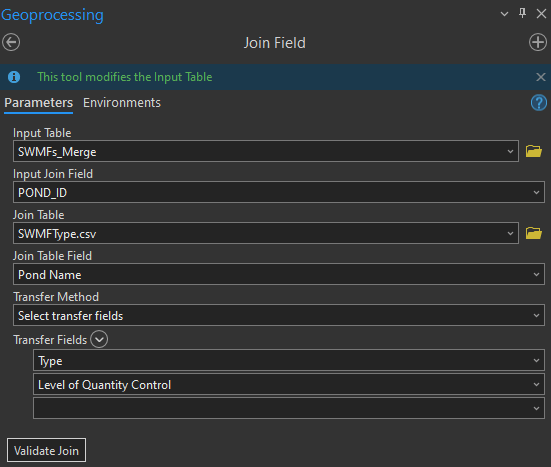The height and width of the screenshot is (467, 551).
Task: Click the SWMFs_Merge input table field
Action: click(x=266, y=151)
